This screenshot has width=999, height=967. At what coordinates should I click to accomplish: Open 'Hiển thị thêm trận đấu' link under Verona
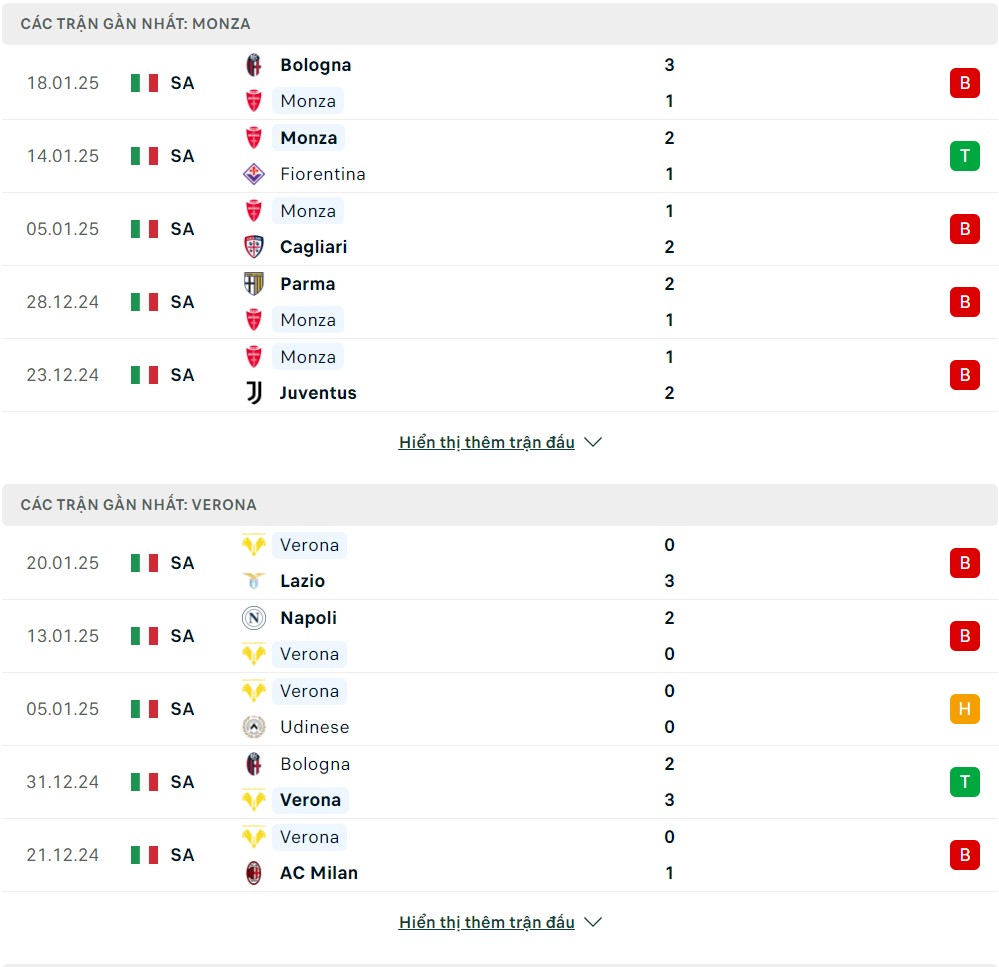point(487,922)
